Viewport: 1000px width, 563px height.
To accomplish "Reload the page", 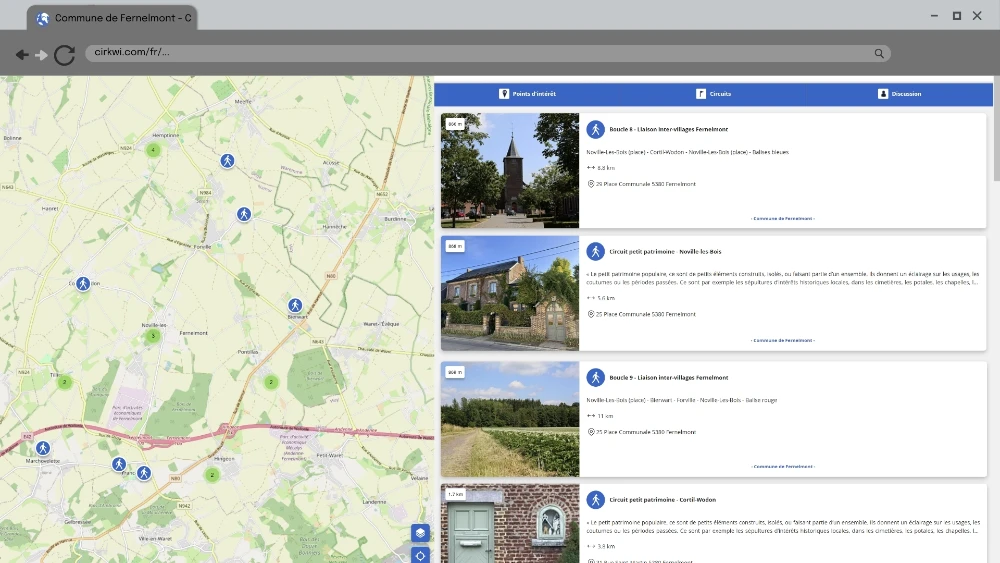I will (64, 55).
